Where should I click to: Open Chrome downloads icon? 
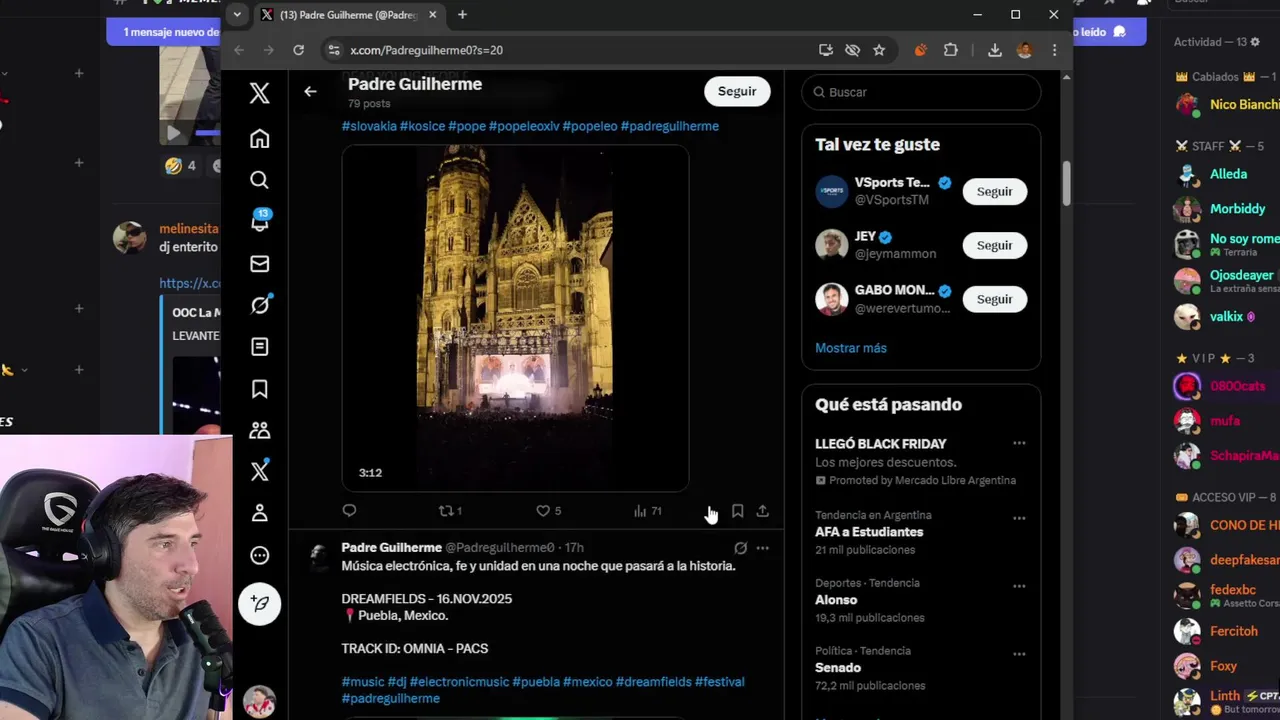(x=995, y=50)
